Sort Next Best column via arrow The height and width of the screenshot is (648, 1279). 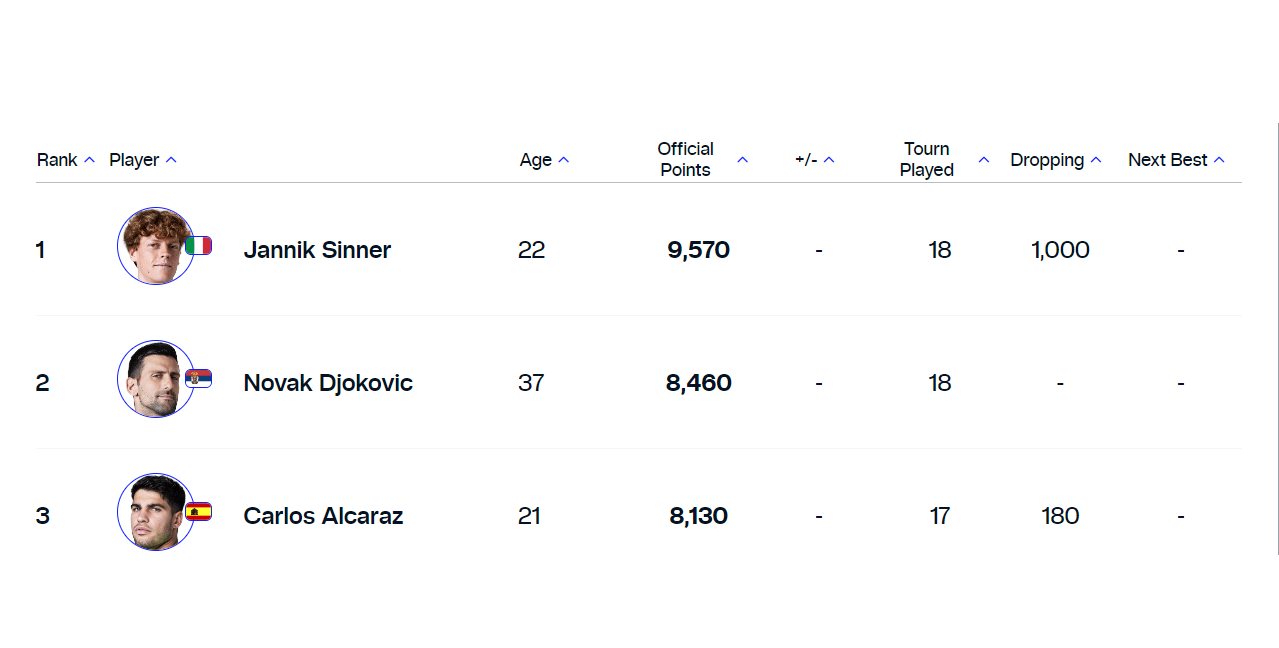click(1219, 160)
